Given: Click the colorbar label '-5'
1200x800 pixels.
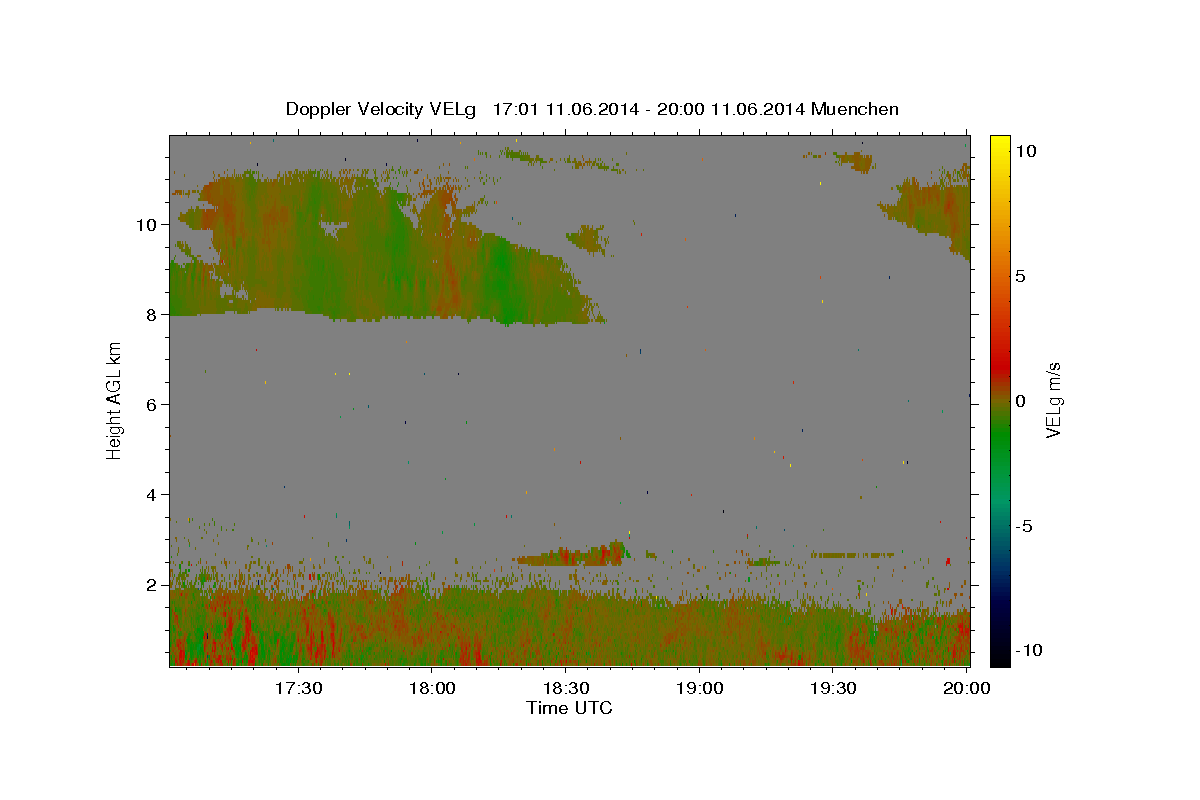Looking at the screenshot, I should [1023, 526].
